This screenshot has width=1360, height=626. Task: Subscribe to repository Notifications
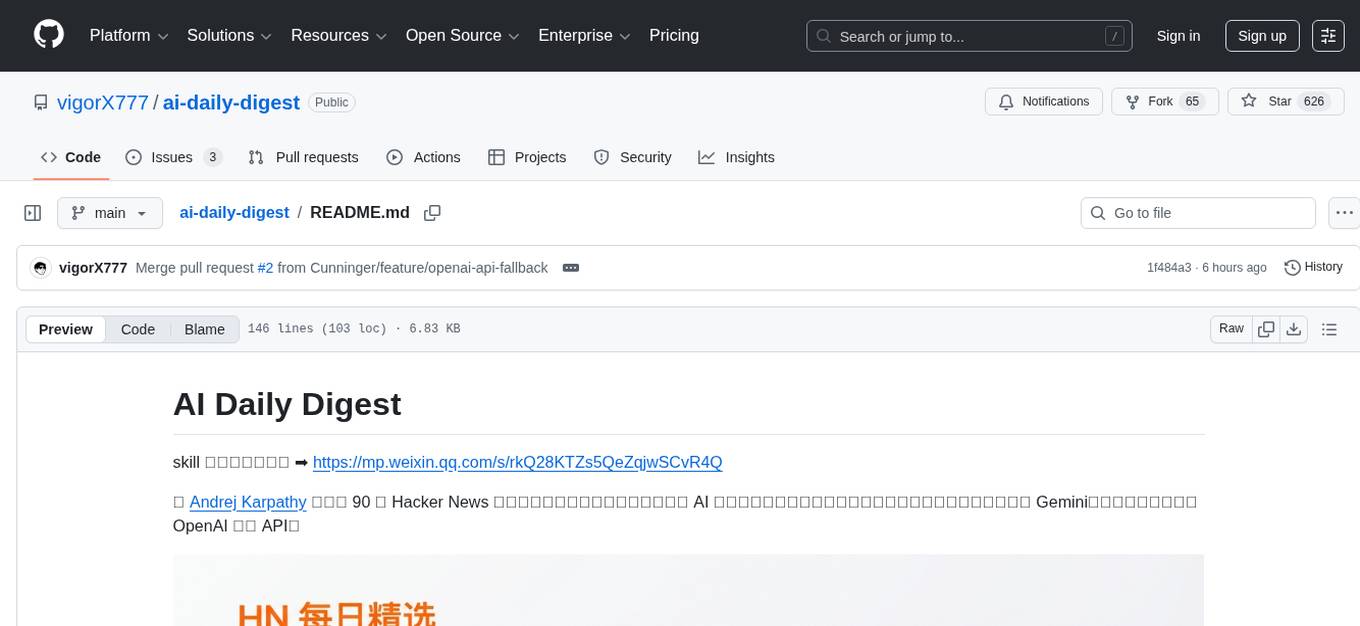point(1043,101)
